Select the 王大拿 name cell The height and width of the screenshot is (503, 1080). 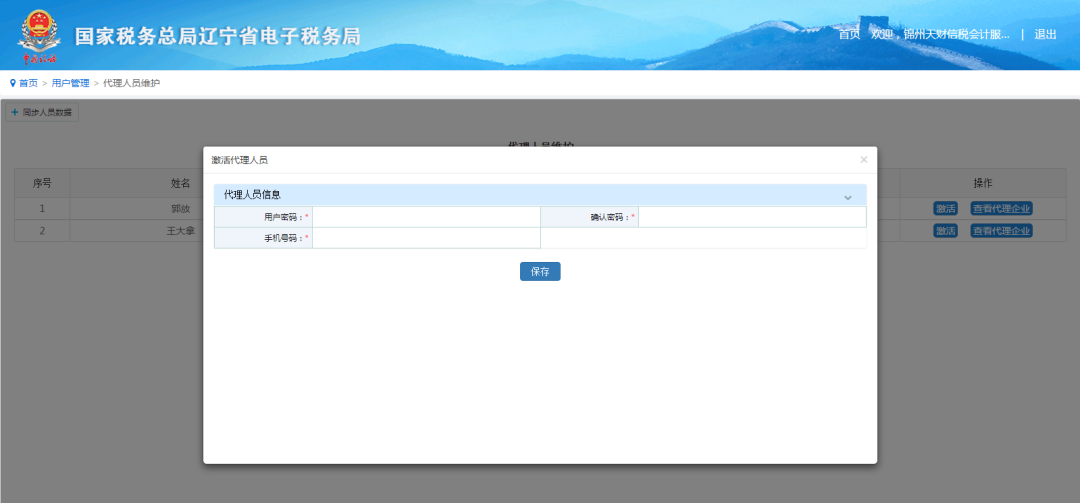(x=180, y=231)
